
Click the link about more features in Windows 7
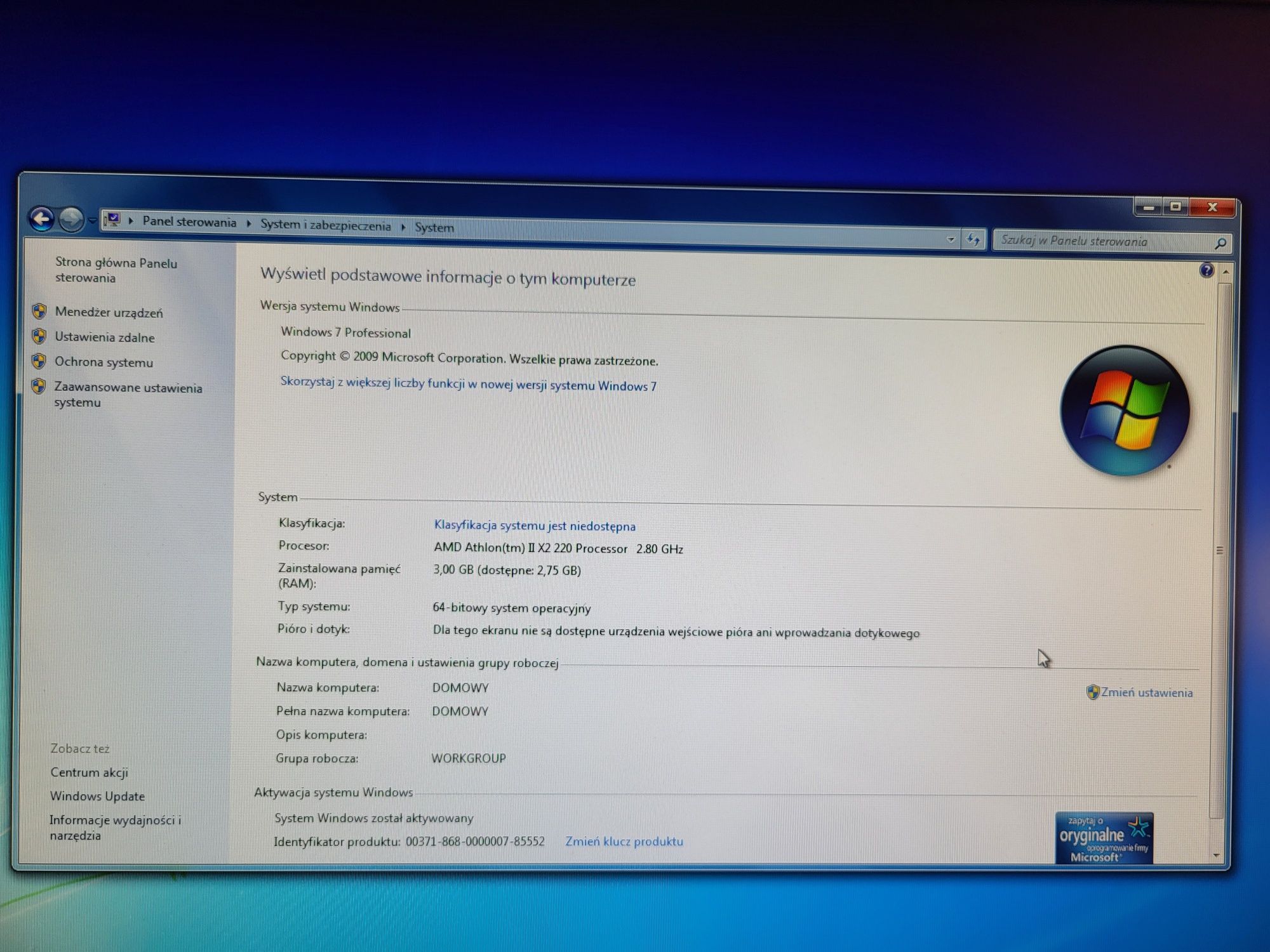[469, 384]
